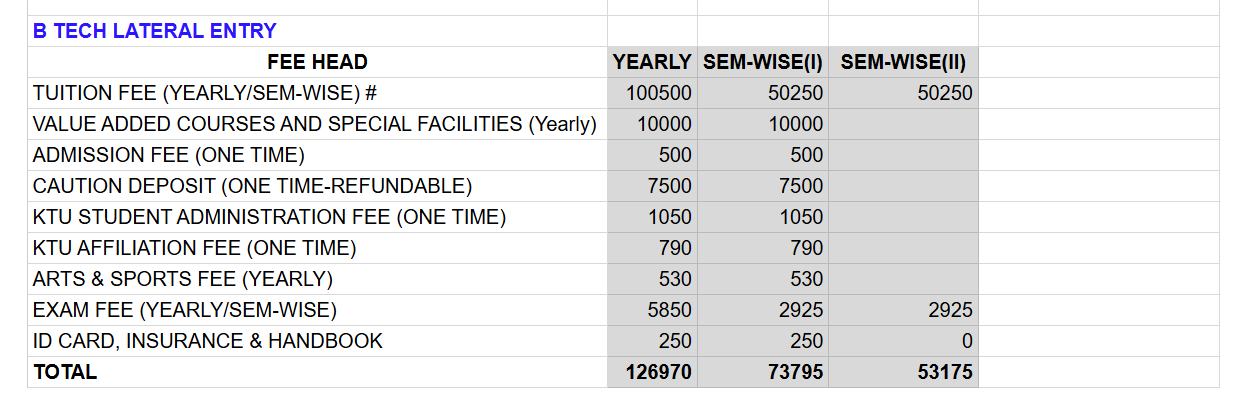Select the SEM-WISE(I) total 73795
This screenshot has height=412, width=1245.
[x=763, y=372]
